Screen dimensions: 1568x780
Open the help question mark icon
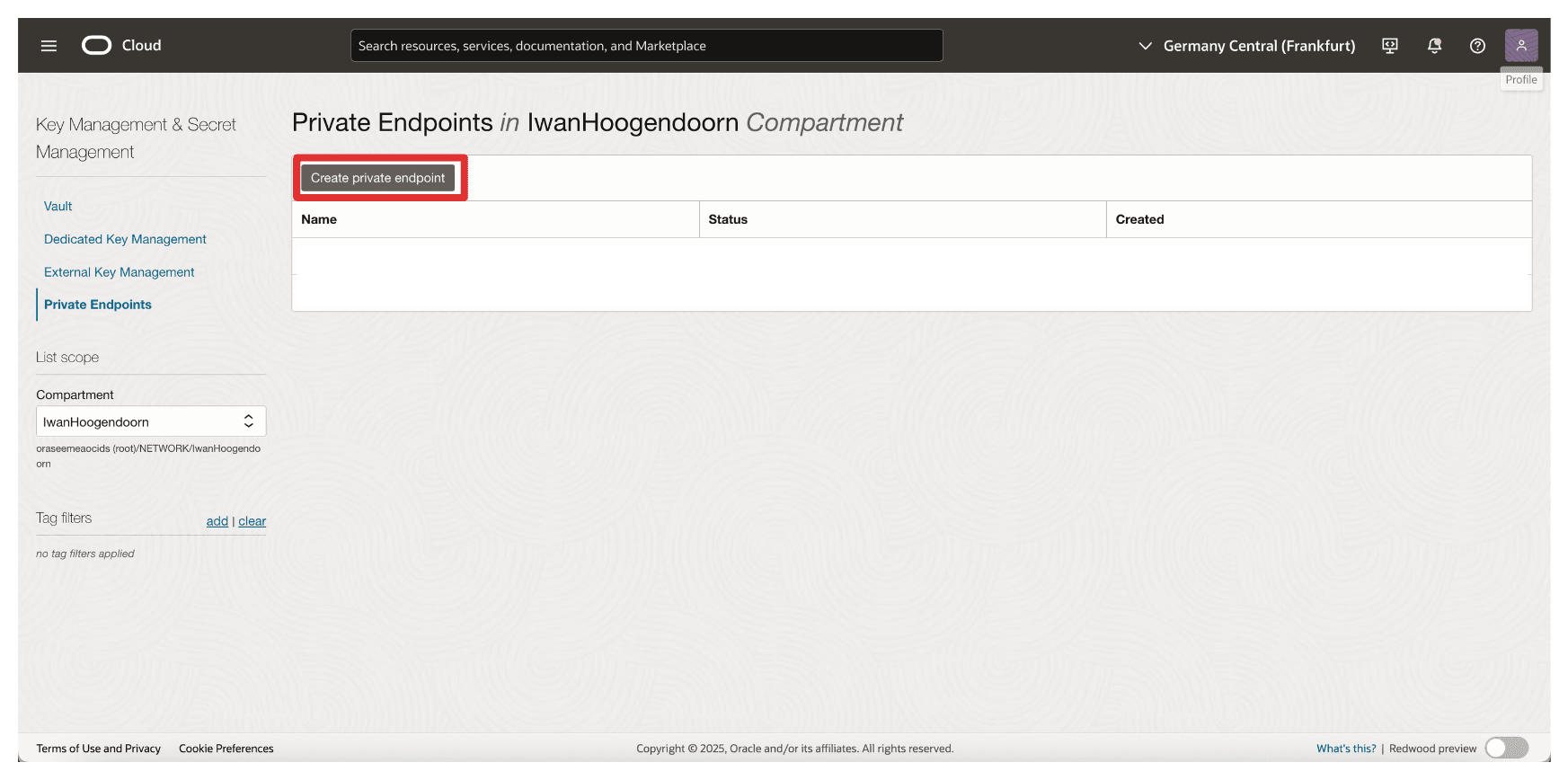click(1477, 46)
